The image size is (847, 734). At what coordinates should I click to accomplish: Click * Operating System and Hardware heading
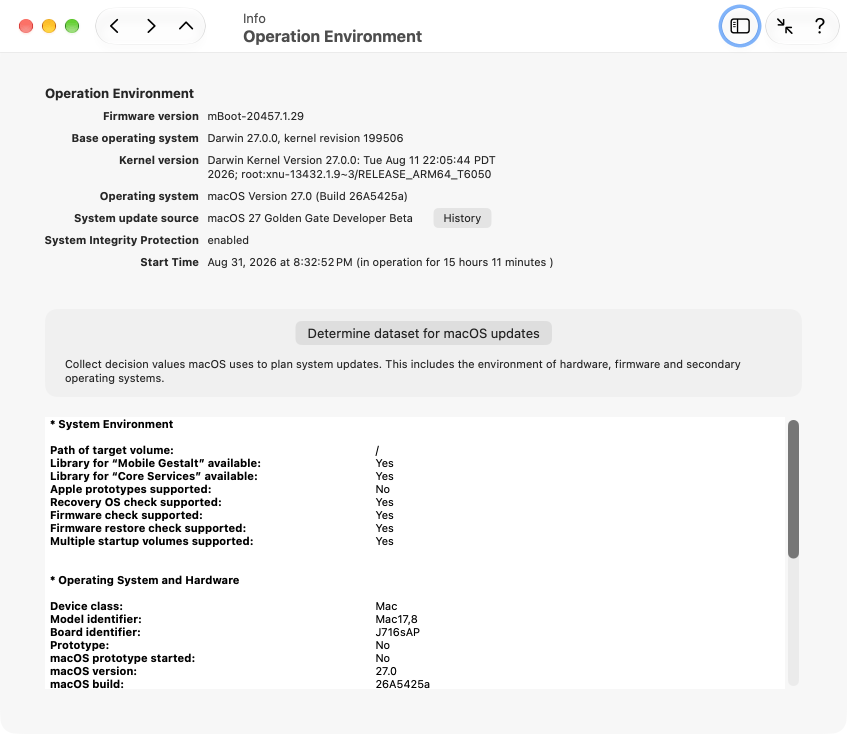[145, 580]
